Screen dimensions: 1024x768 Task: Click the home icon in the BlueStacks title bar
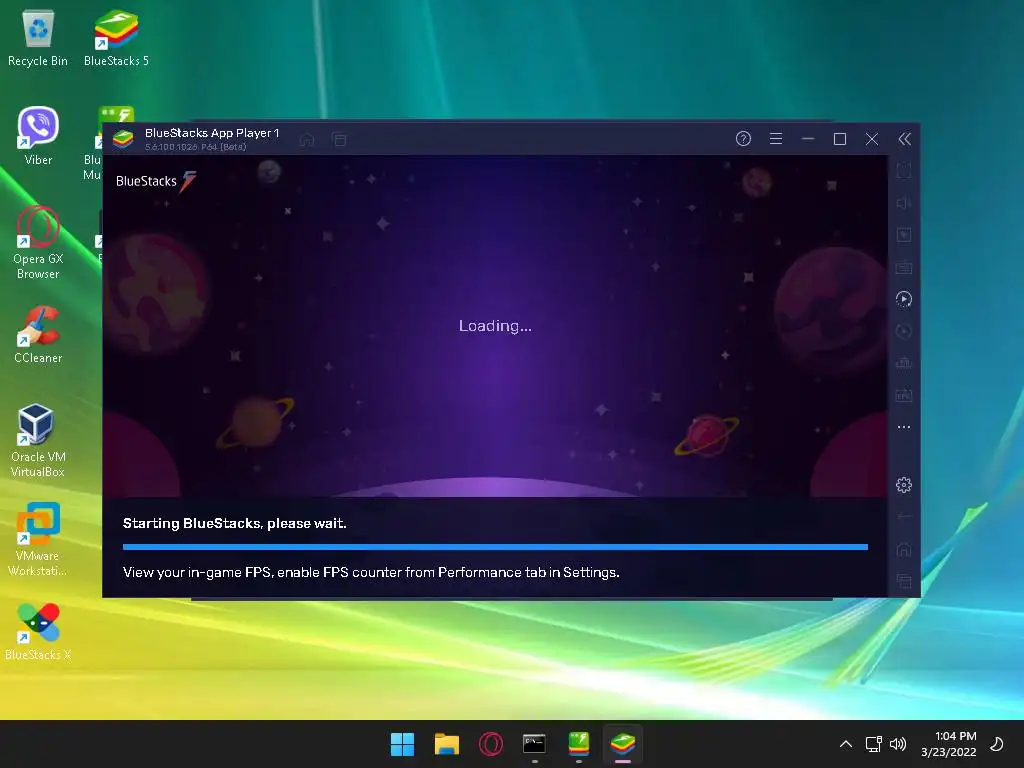coord(307,139)
